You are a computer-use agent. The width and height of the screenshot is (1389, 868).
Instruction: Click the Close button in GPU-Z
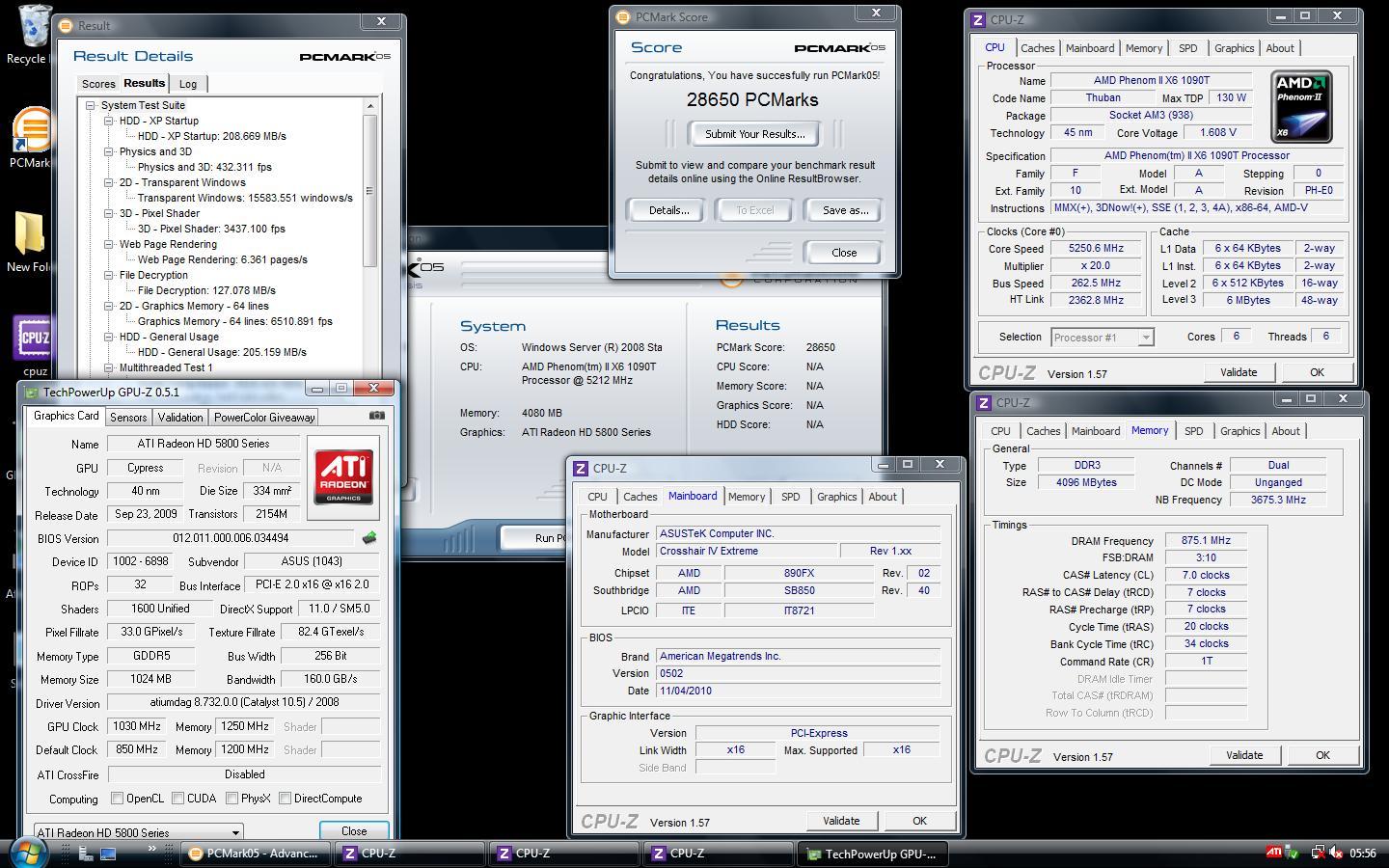pyautogui.click(x=354, y=831)
